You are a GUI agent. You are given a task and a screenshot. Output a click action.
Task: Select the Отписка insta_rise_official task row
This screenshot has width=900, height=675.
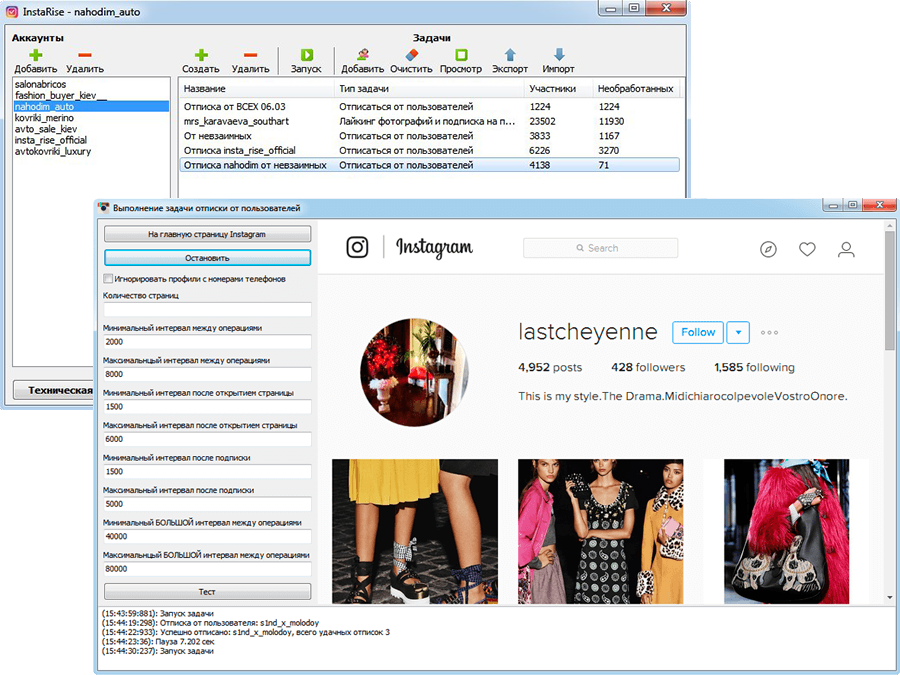coord(429,150)
